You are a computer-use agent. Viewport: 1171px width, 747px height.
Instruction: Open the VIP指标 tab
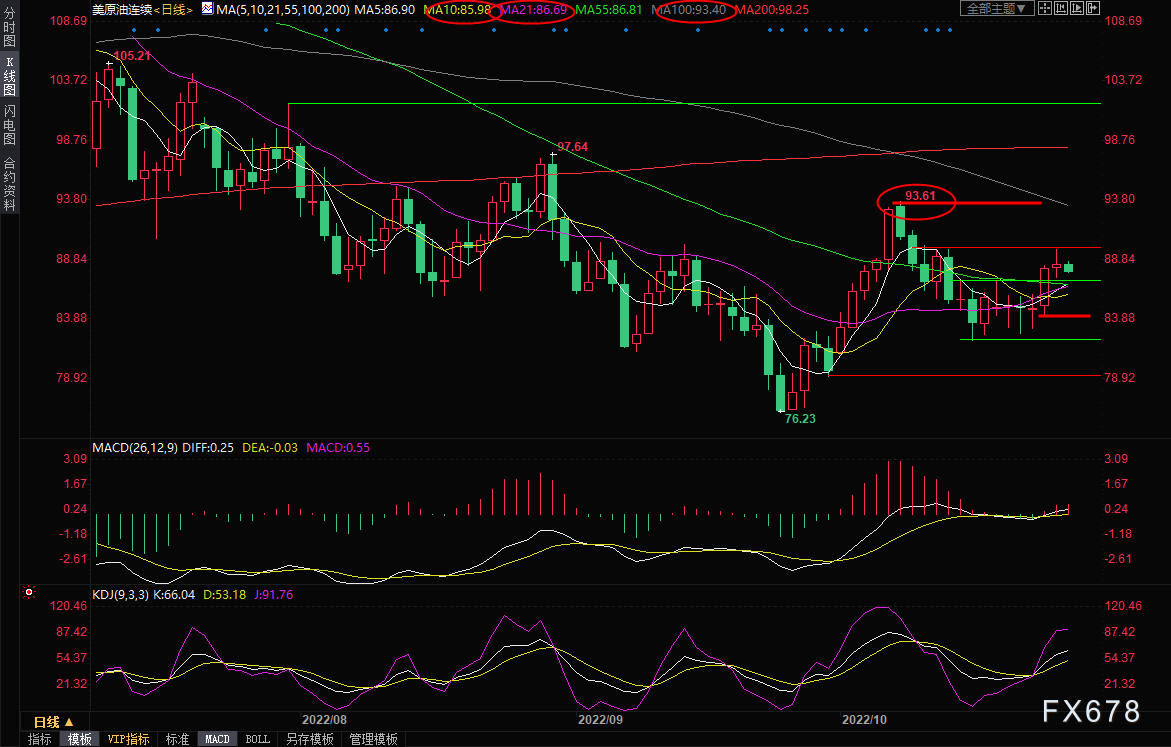(128, 739)
